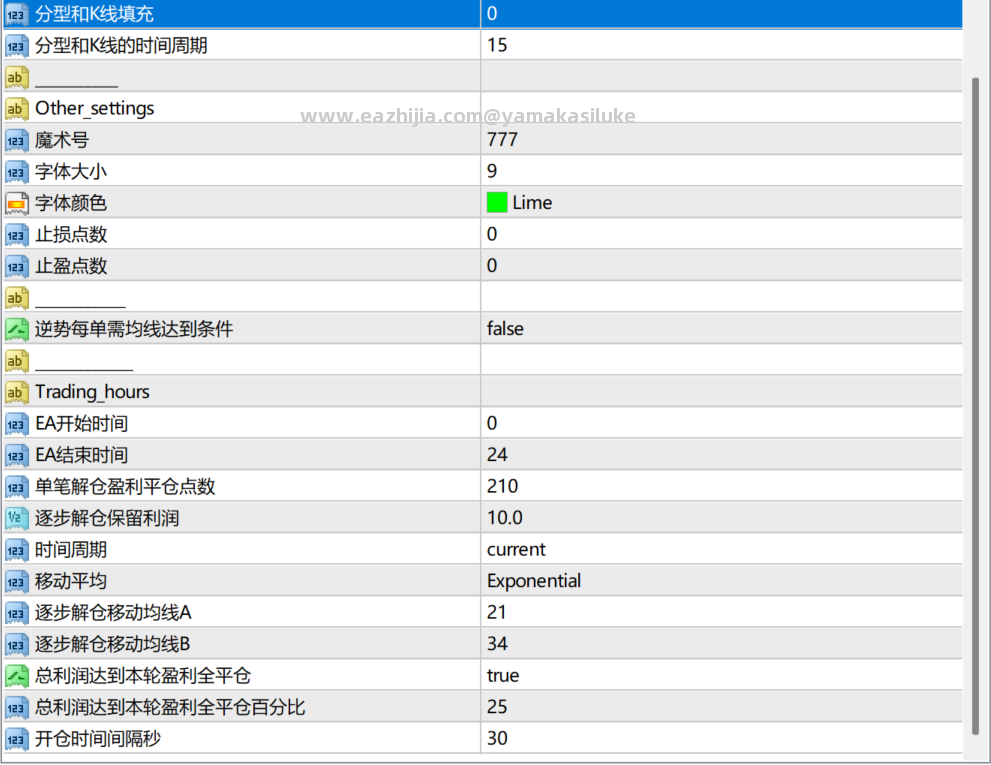Edit the 字体大小 value 9
Screen dimensions: 991x765
coord(721,171)
